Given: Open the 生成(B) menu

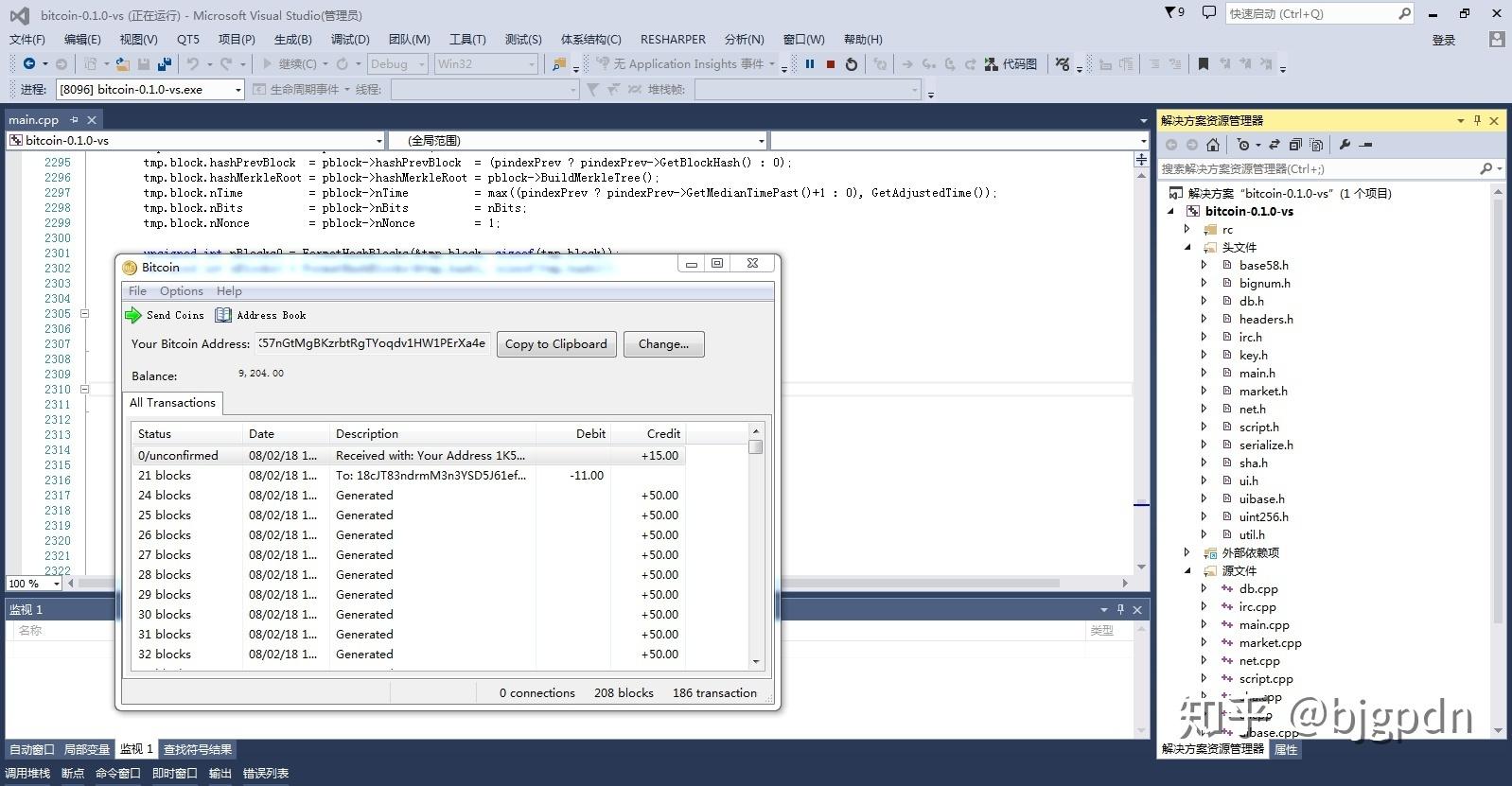Looking at the screenshot, I should tap(292, 39).
